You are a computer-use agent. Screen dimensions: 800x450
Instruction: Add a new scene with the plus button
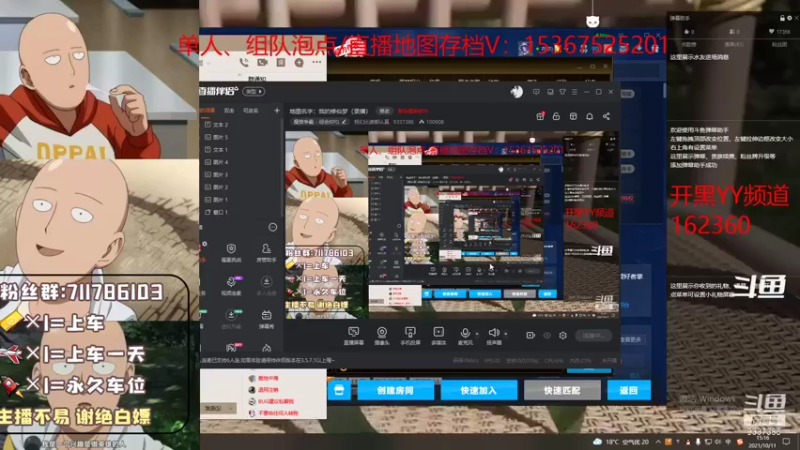277,110
